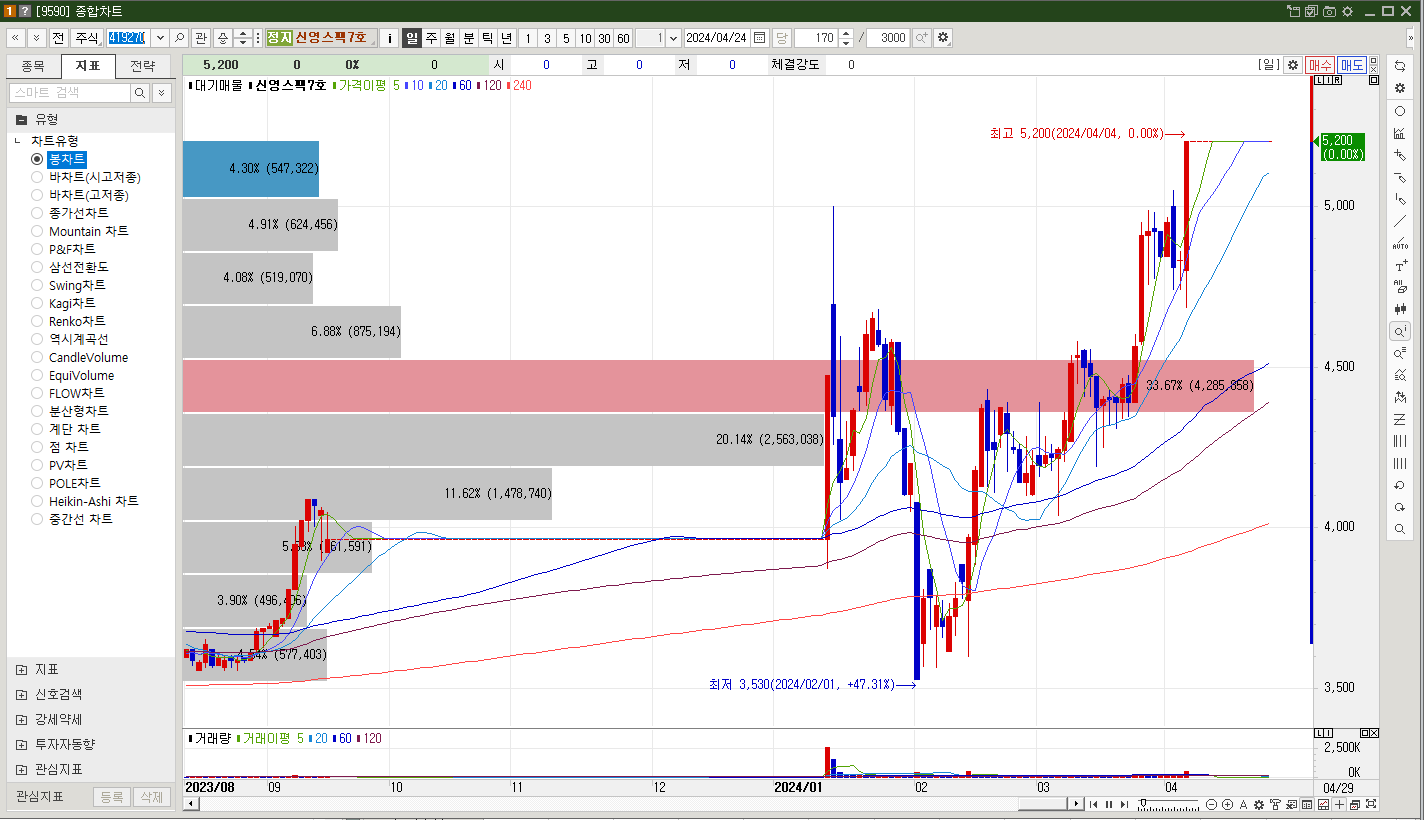
Task: Select the AUTO trend line tool
Action: click(x=1400, y=244)
